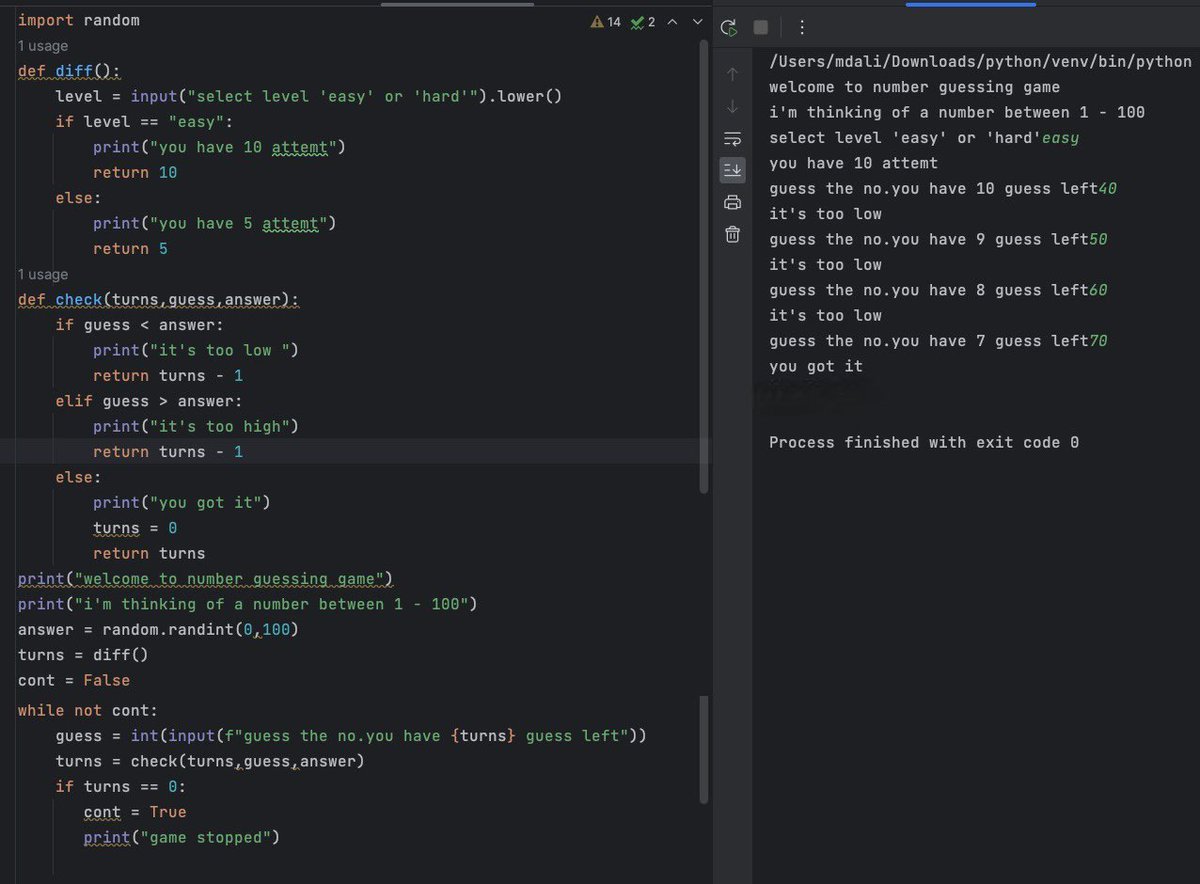This screenshot has width=1200, height=884.
Task: Clear the console with the trash icon
Action: (733, 233)
